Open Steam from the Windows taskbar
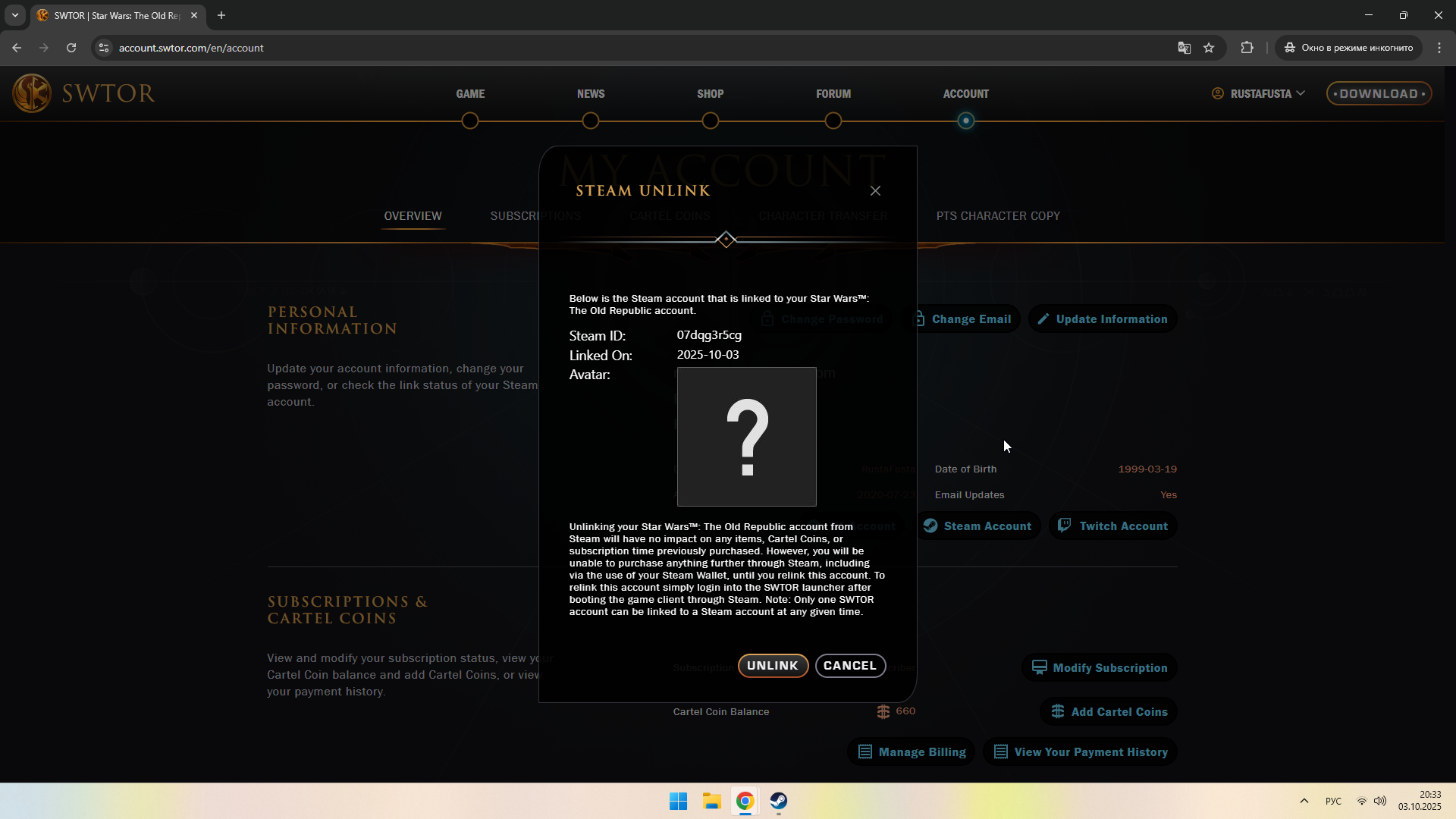This screenshot has width=1456, height=819. tap(778, 801)
